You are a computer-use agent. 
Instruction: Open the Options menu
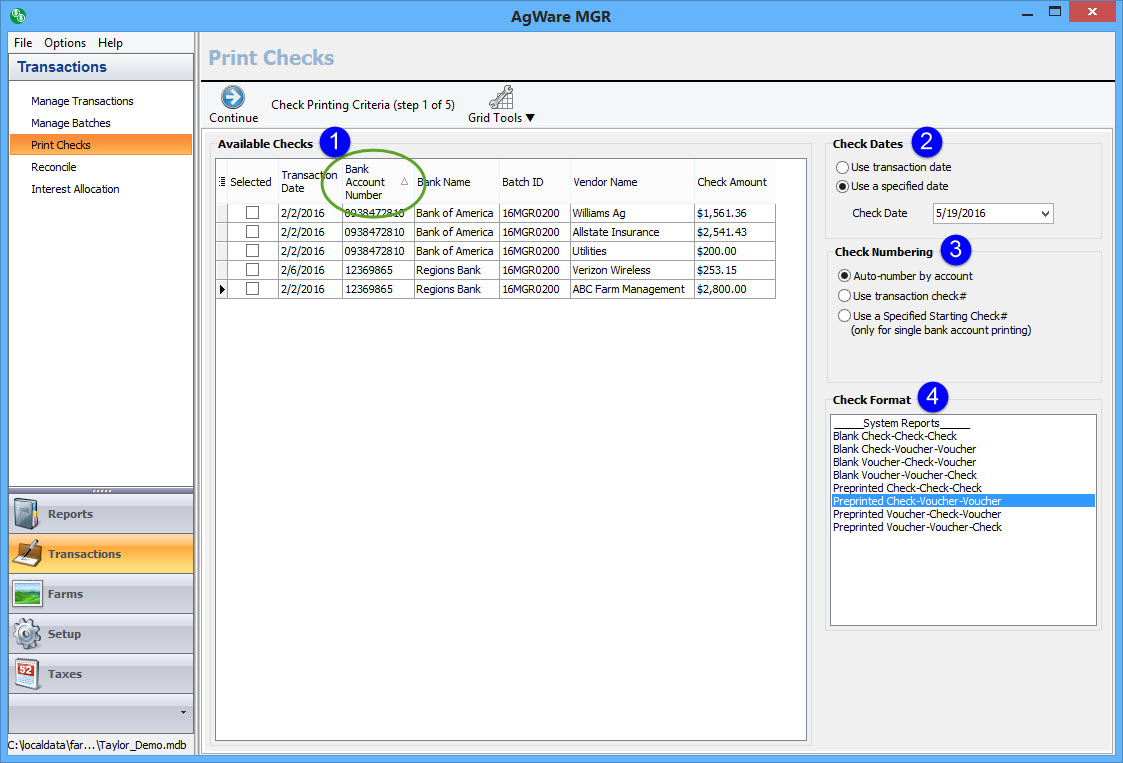65,43
